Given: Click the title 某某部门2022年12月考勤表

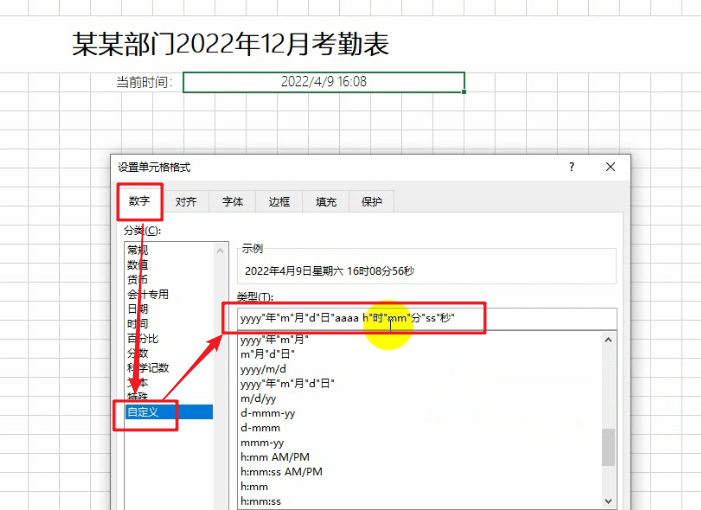Looking at the screenshot, I should [231, 44].
